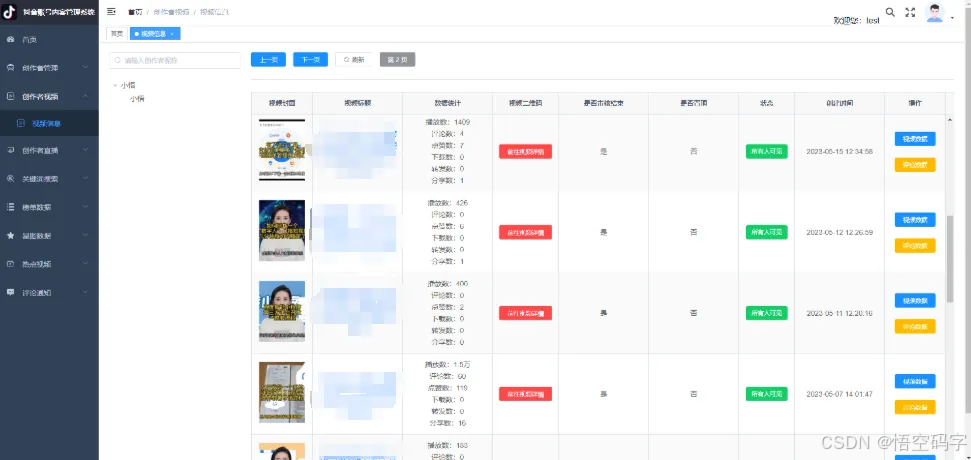The image size is (971, 460).
Task: Click the yellow 评论数据 button for 2023-06-11 video
Action: click(x=915, y=326)
